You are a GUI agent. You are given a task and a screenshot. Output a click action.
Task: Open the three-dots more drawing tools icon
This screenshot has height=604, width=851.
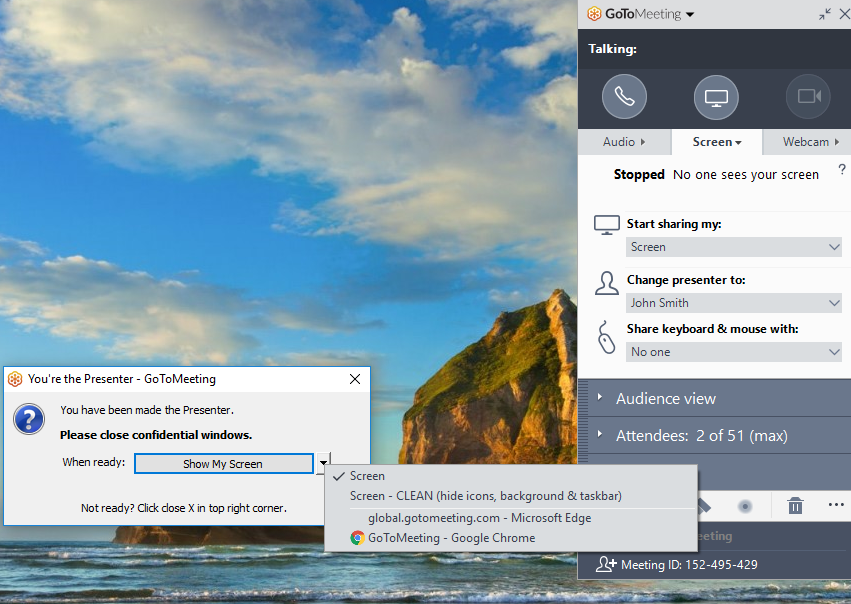pyautogui.click(x=836, y=505)
